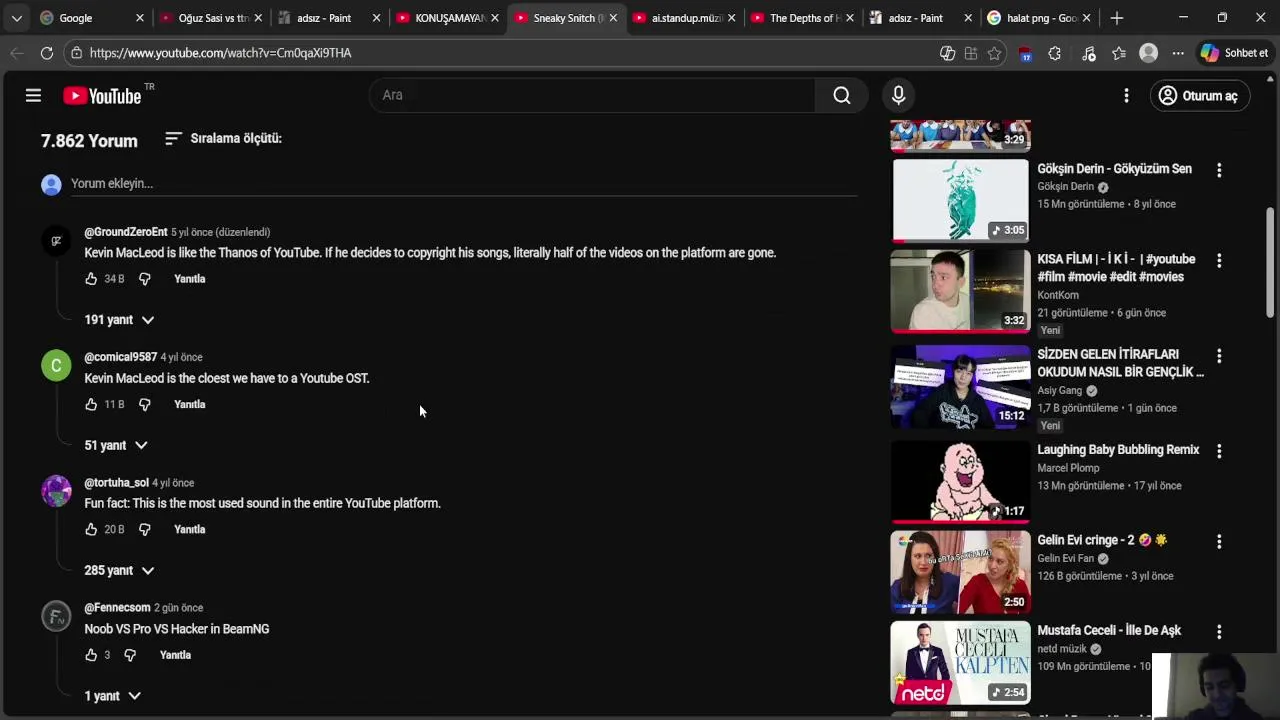Image resolution: width=1280 pixels, height=720 pixels.
Task: Open @comical9587 profile avatar
Action: [x=56, y=366]
